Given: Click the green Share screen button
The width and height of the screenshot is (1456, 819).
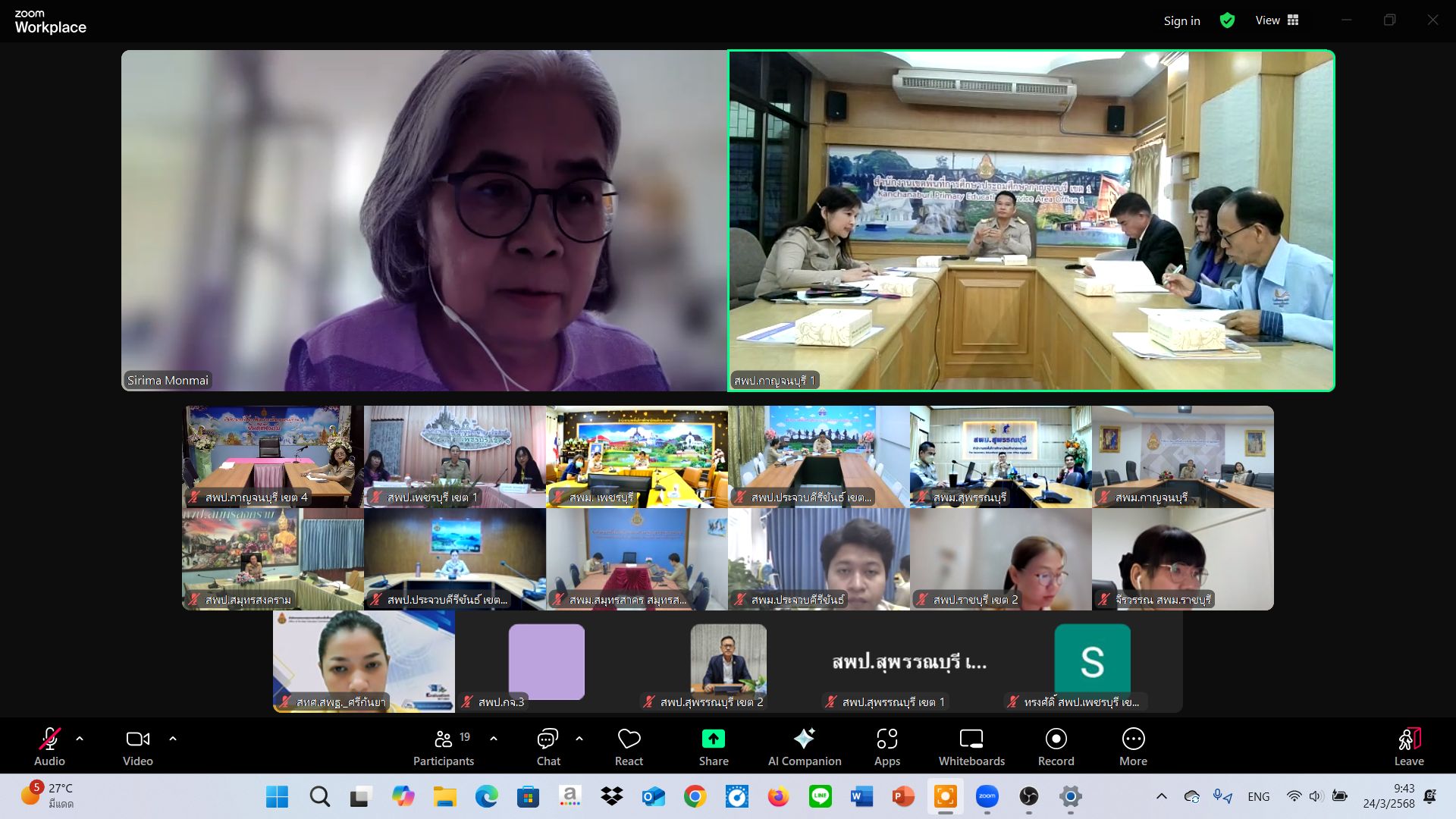Looking at the screenshot, I should pos(714,747).
